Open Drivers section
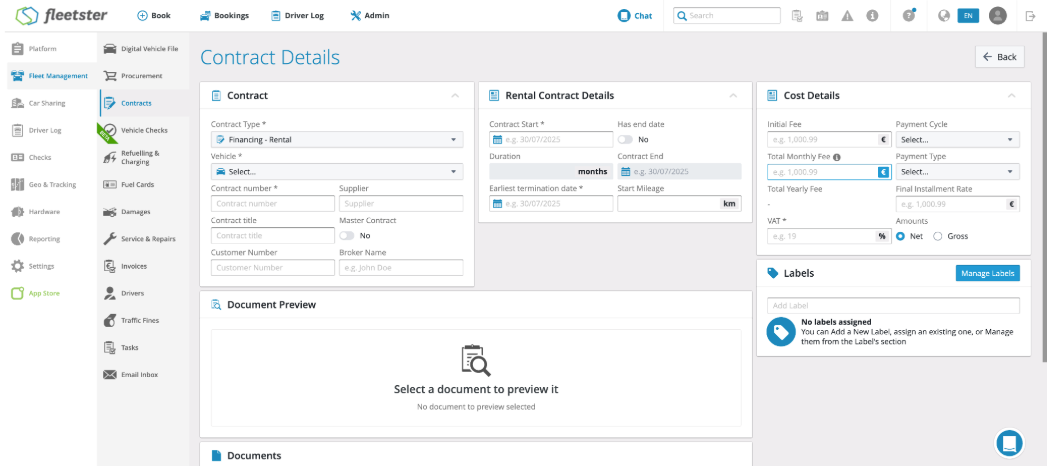The image size is (1051, 466). click(144, 293)
